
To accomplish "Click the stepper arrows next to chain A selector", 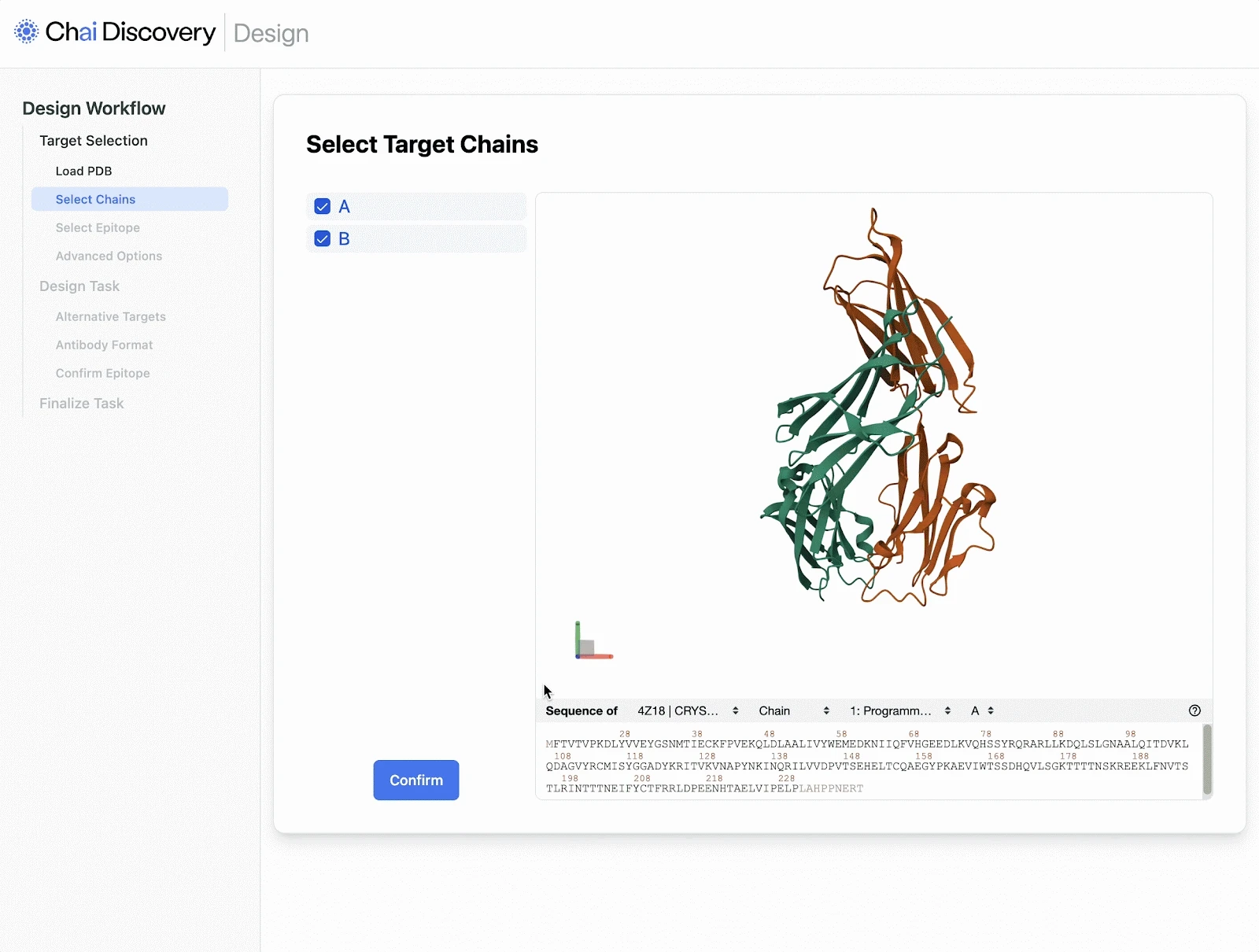I will tap(991, 710).
